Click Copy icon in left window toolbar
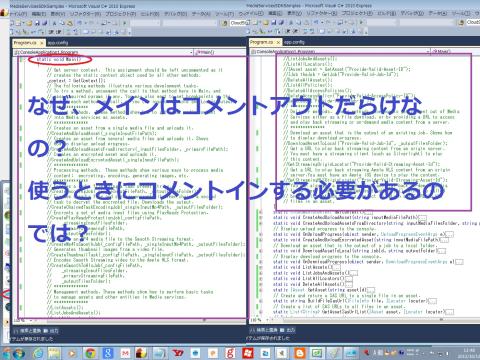Screen dimensions: 480x360 point(62,23)
